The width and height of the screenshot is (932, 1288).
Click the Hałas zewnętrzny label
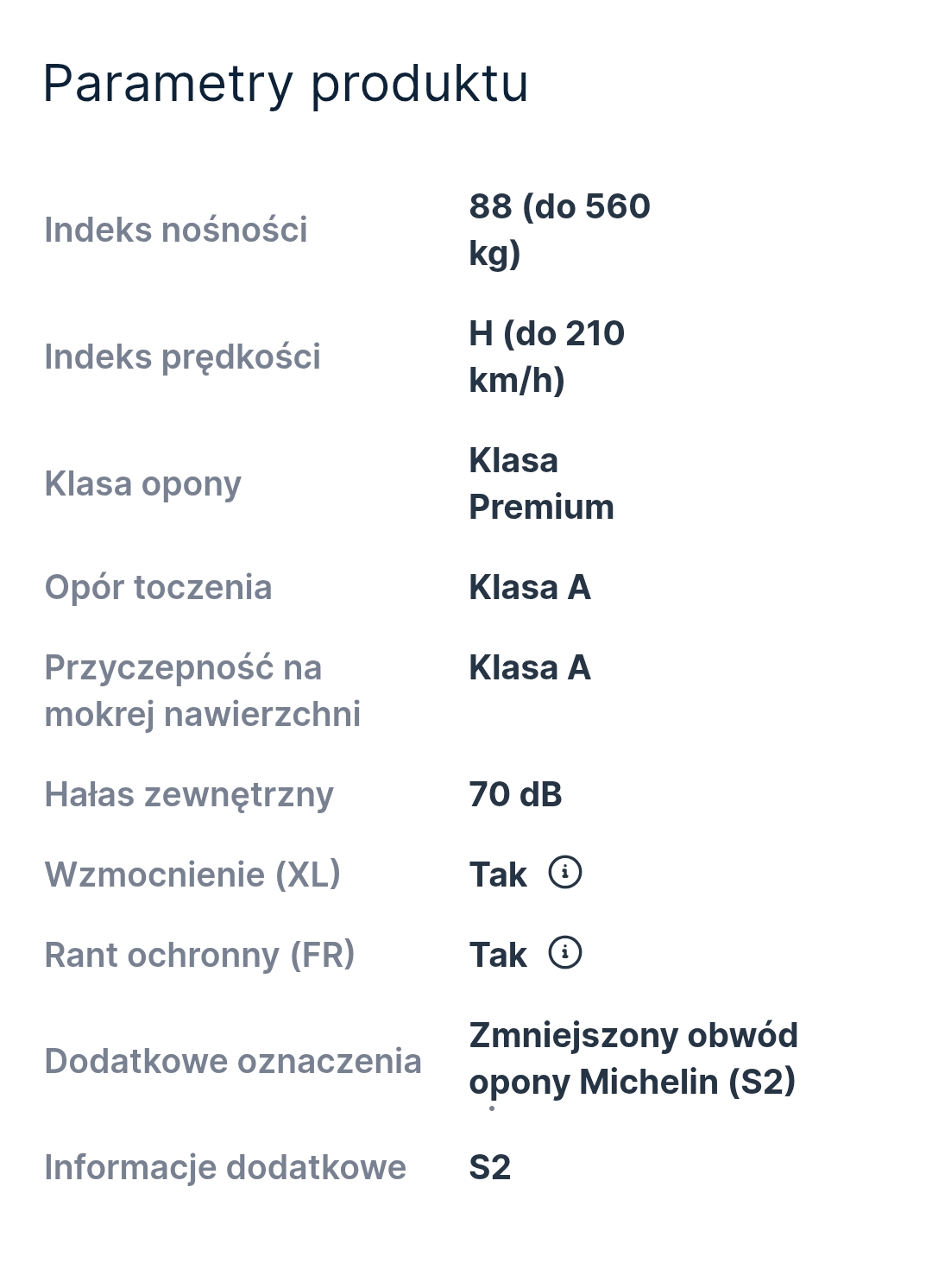tap(189, 794)
